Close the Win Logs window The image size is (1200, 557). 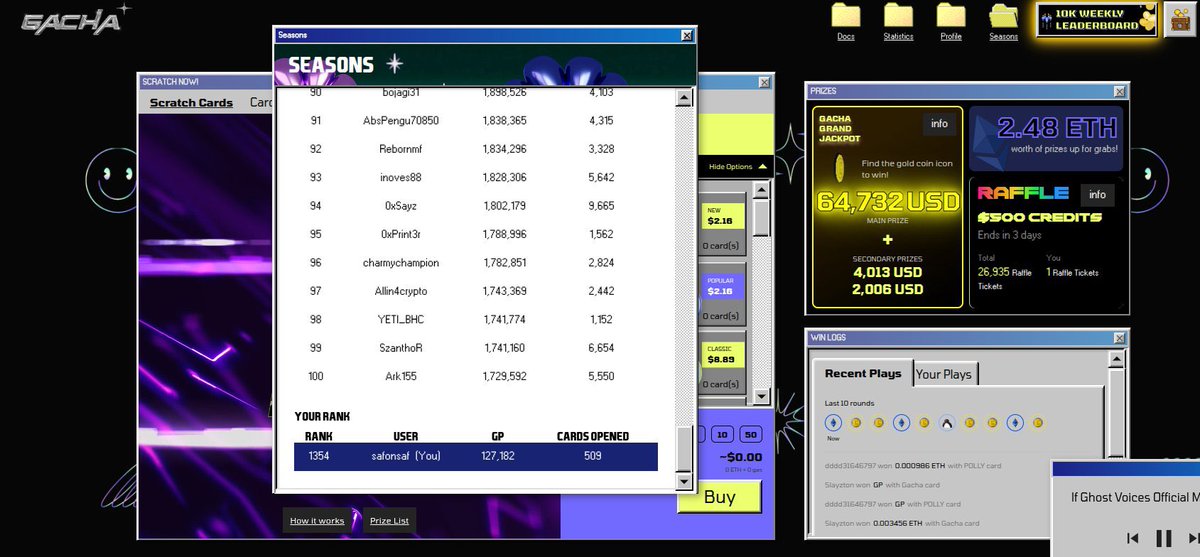[1121, 337]
